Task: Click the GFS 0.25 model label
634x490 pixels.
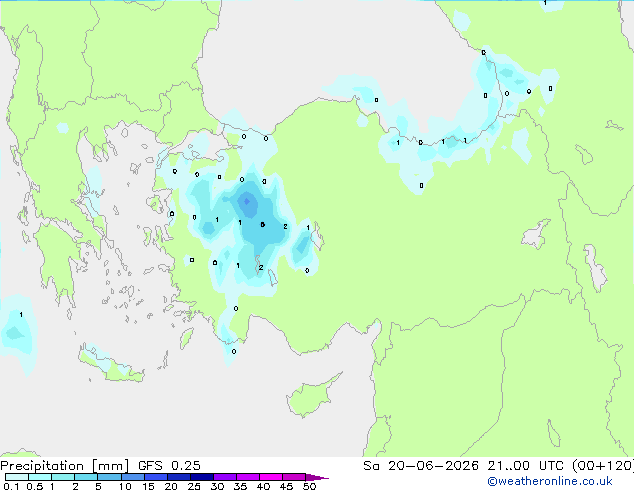Action: pos(169,466)
